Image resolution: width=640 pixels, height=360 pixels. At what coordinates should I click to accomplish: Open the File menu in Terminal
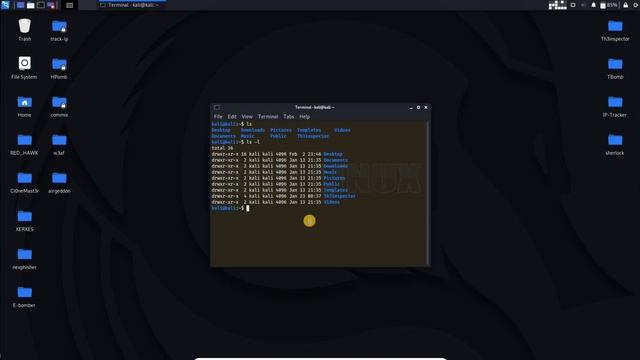click(x=218, y=117)
